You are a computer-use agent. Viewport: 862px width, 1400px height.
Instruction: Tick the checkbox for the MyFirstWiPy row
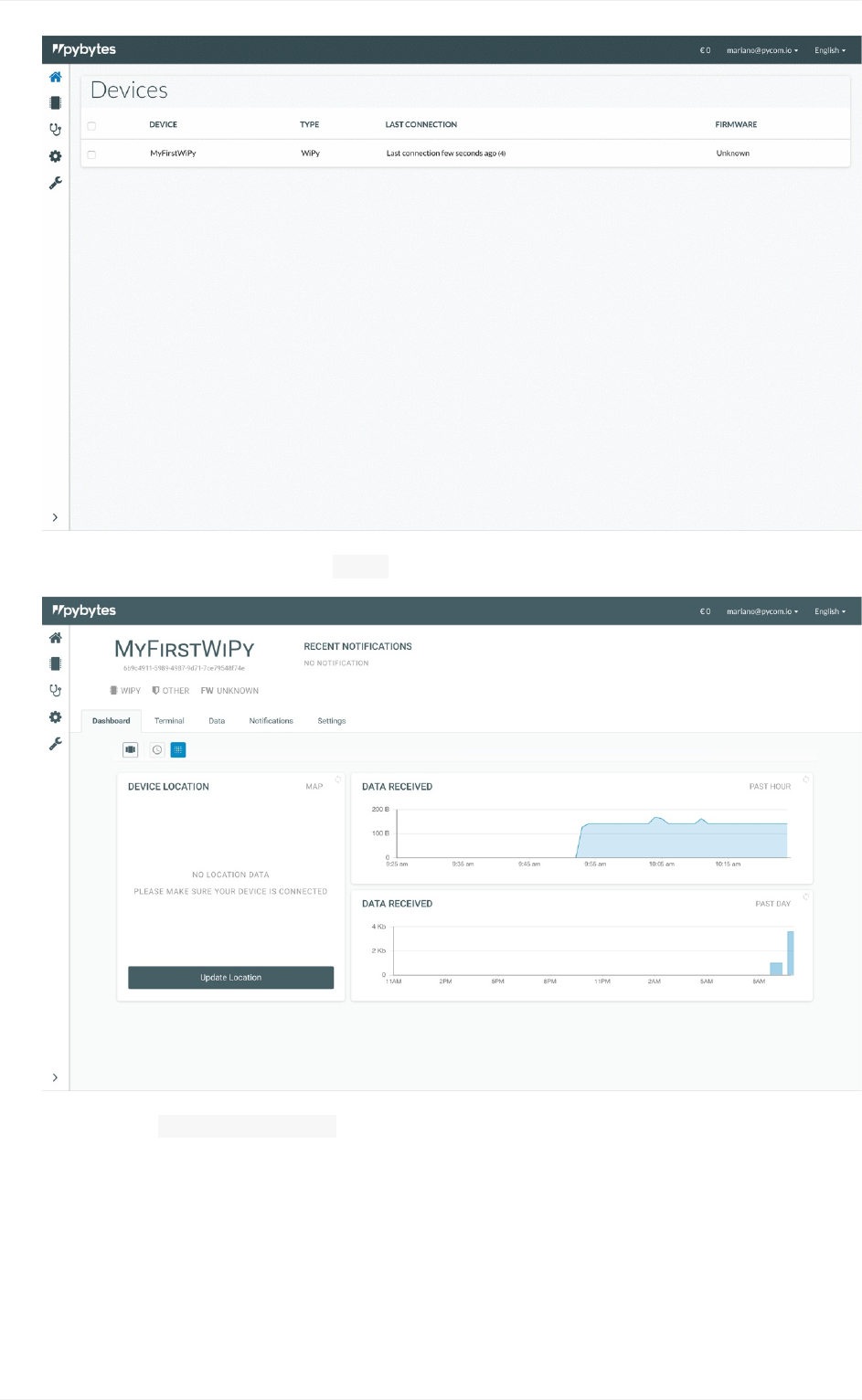click(91, 154)
